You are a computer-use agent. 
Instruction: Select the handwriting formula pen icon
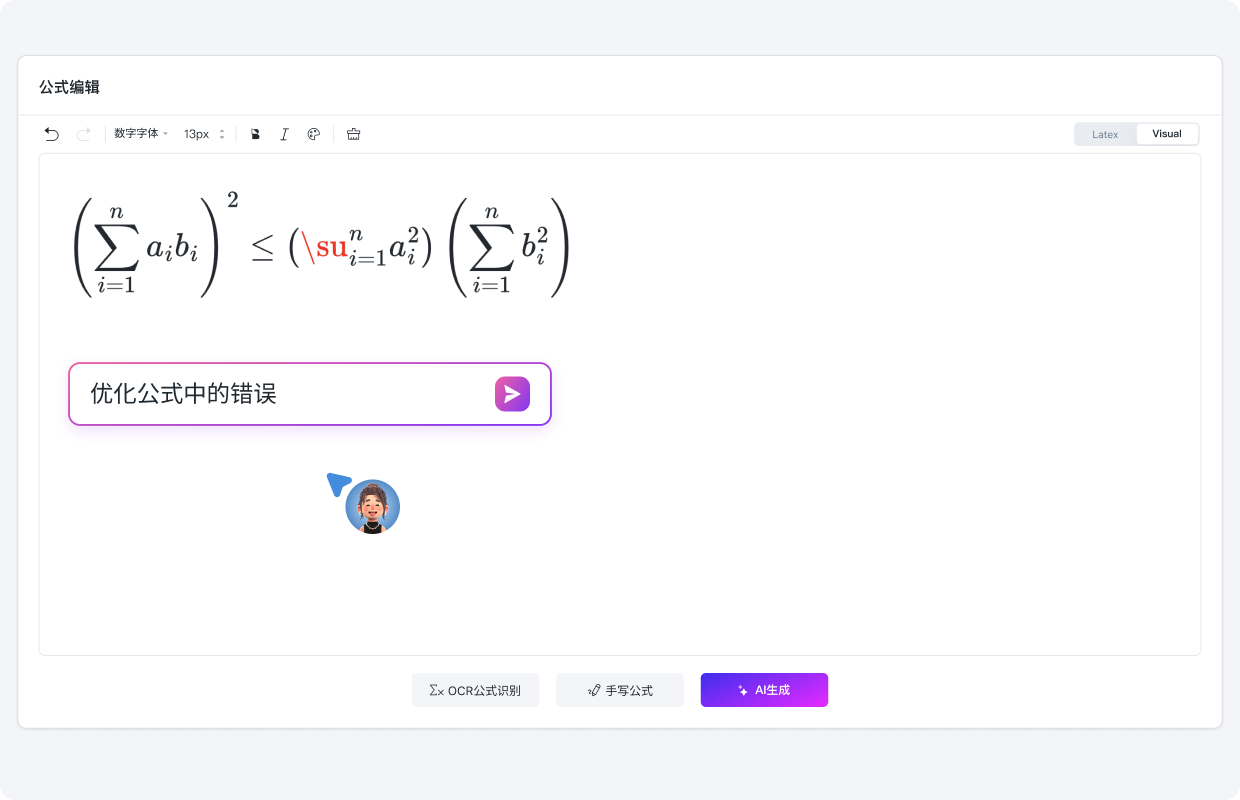[595, 689]
